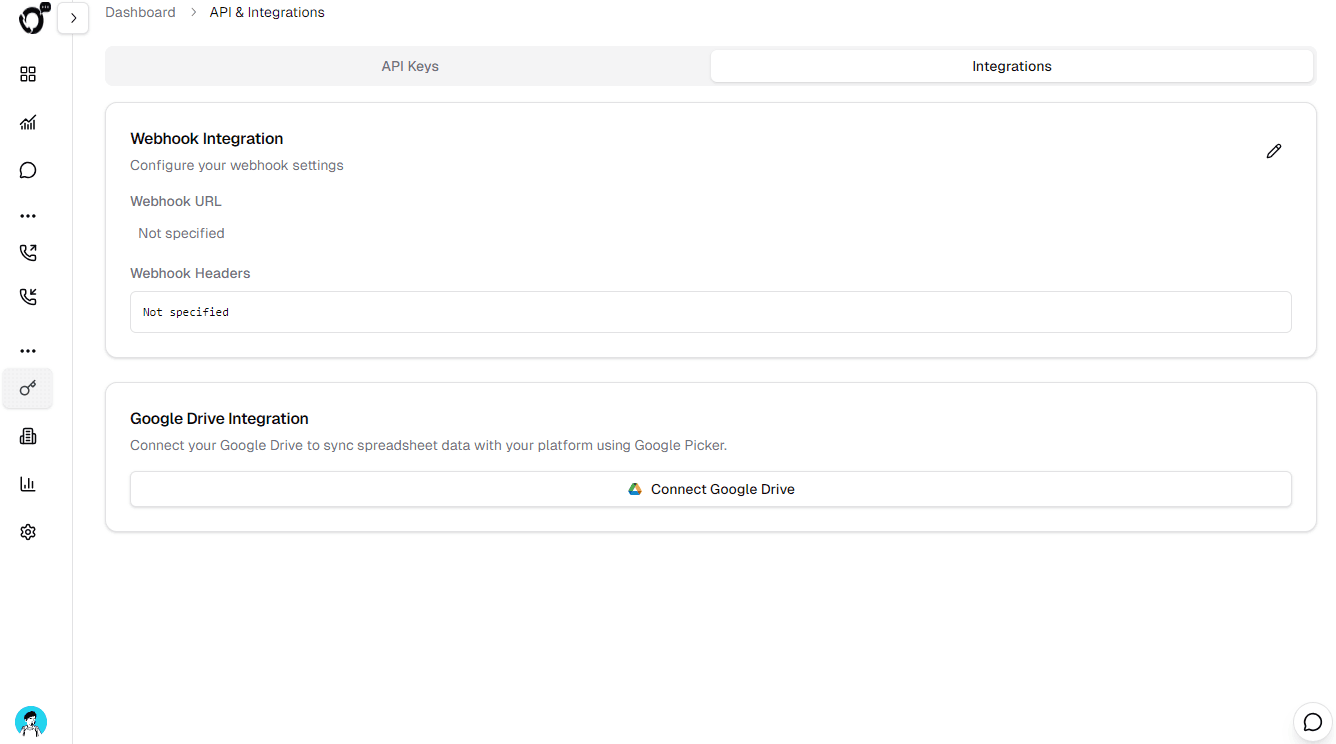Open the support chat bubble at bottom right

1312,721
